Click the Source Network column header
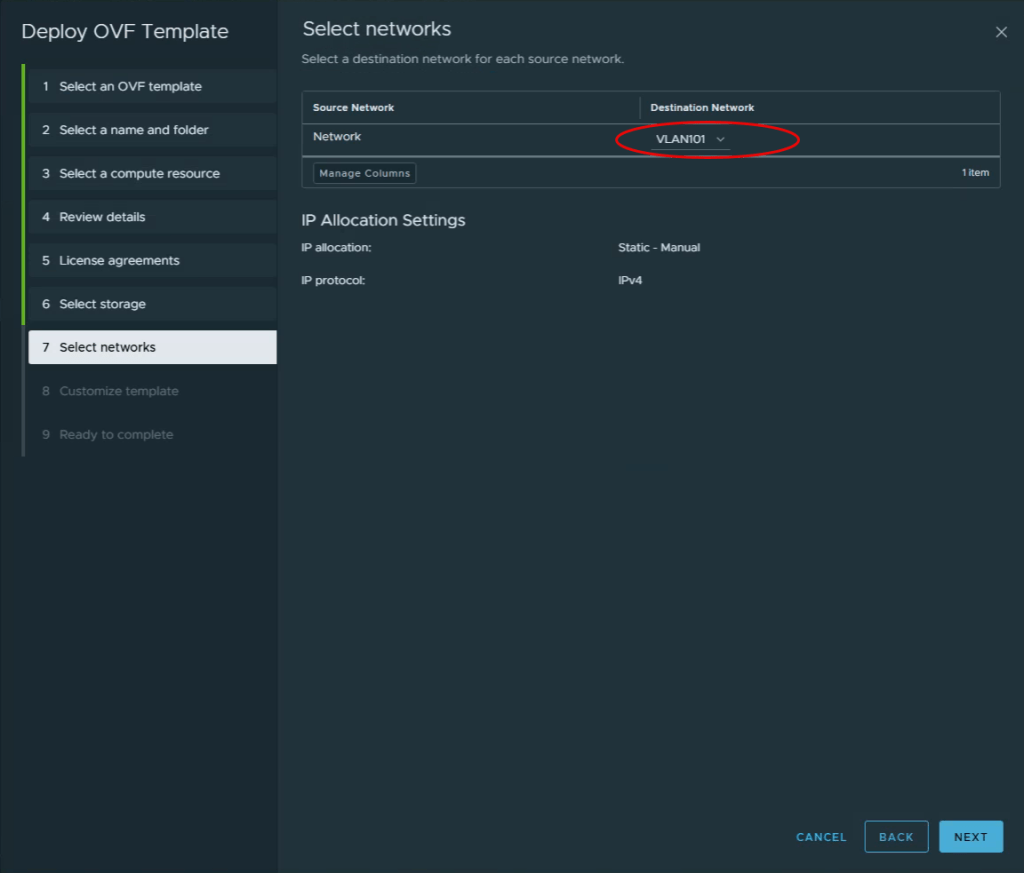Image resolution: width=1024 pixels, height=873 pixels. coord(354,108)
